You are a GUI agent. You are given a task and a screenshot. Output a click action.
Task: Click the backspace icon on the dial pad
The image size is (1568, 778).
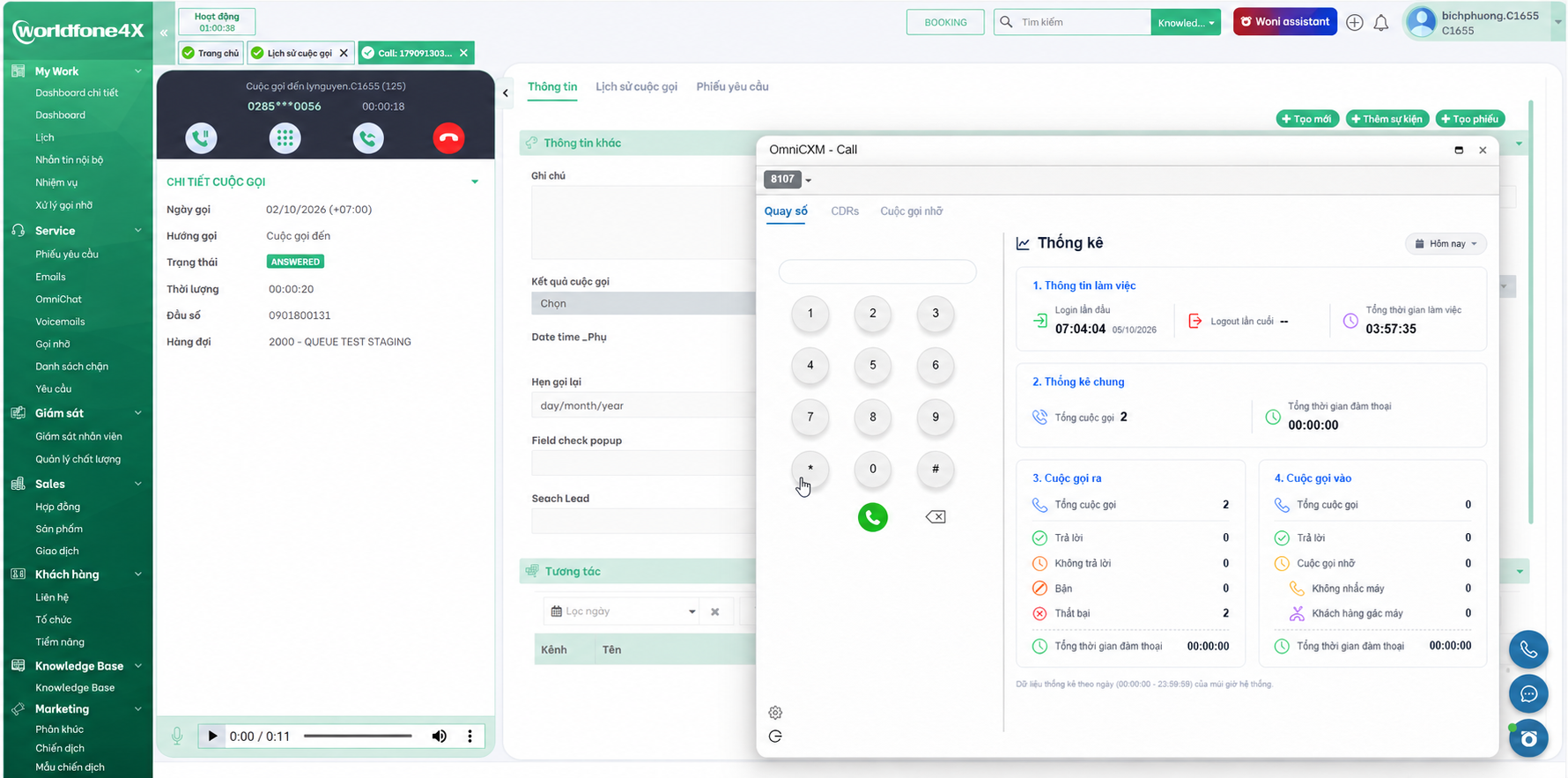click(x=936, y=517)
